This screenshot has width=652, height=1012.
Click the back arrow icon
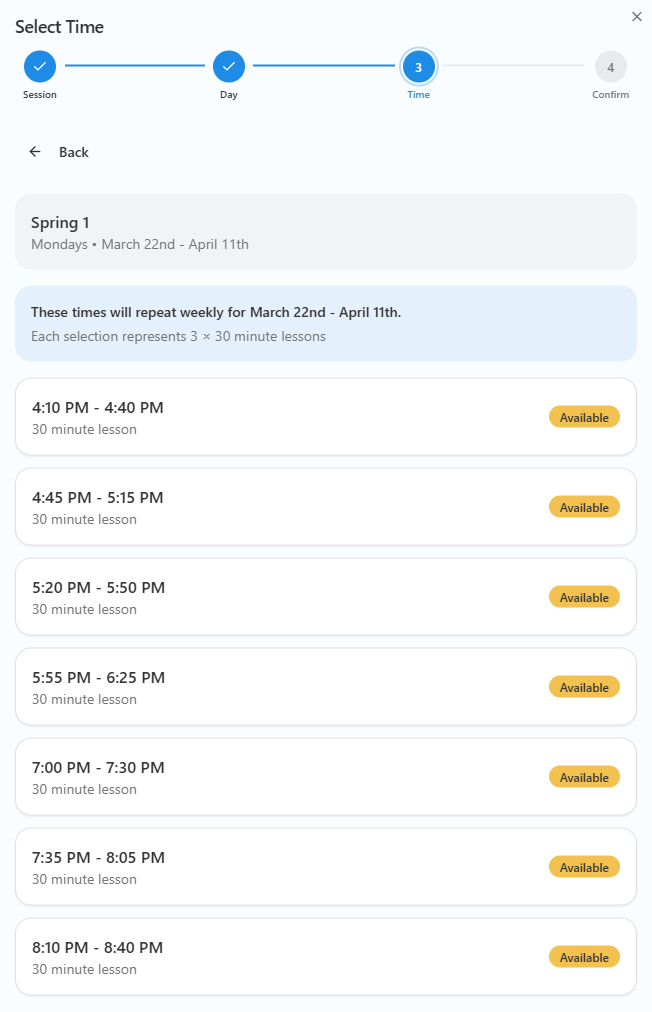[35, 152]
